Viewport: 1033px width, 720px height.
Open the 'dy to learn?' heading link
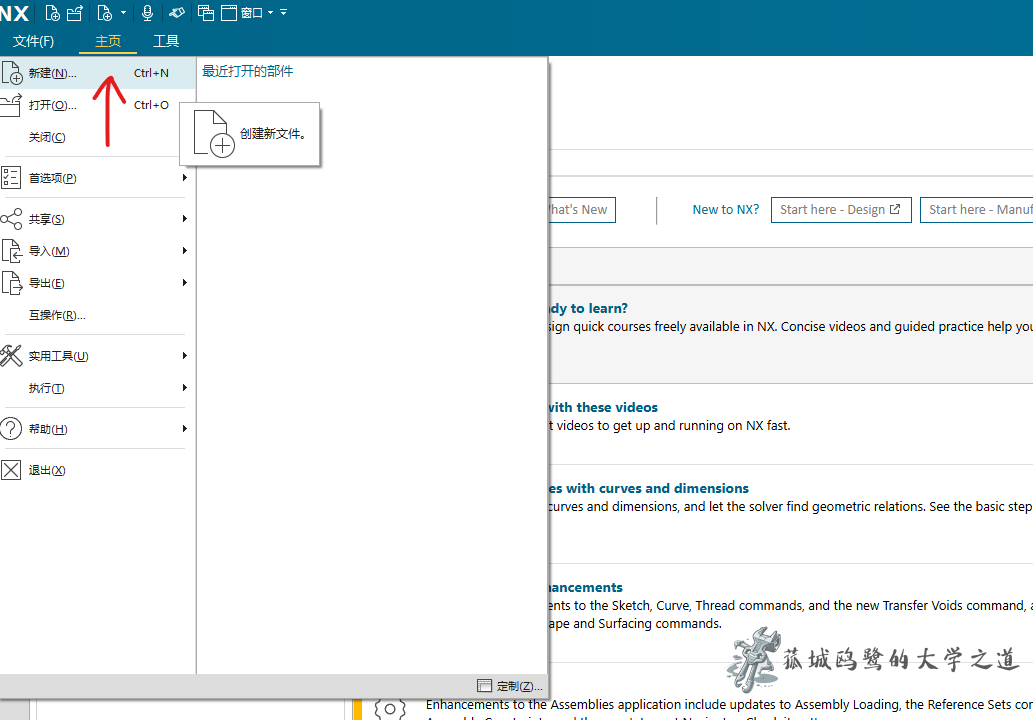[x=588, y=308]
